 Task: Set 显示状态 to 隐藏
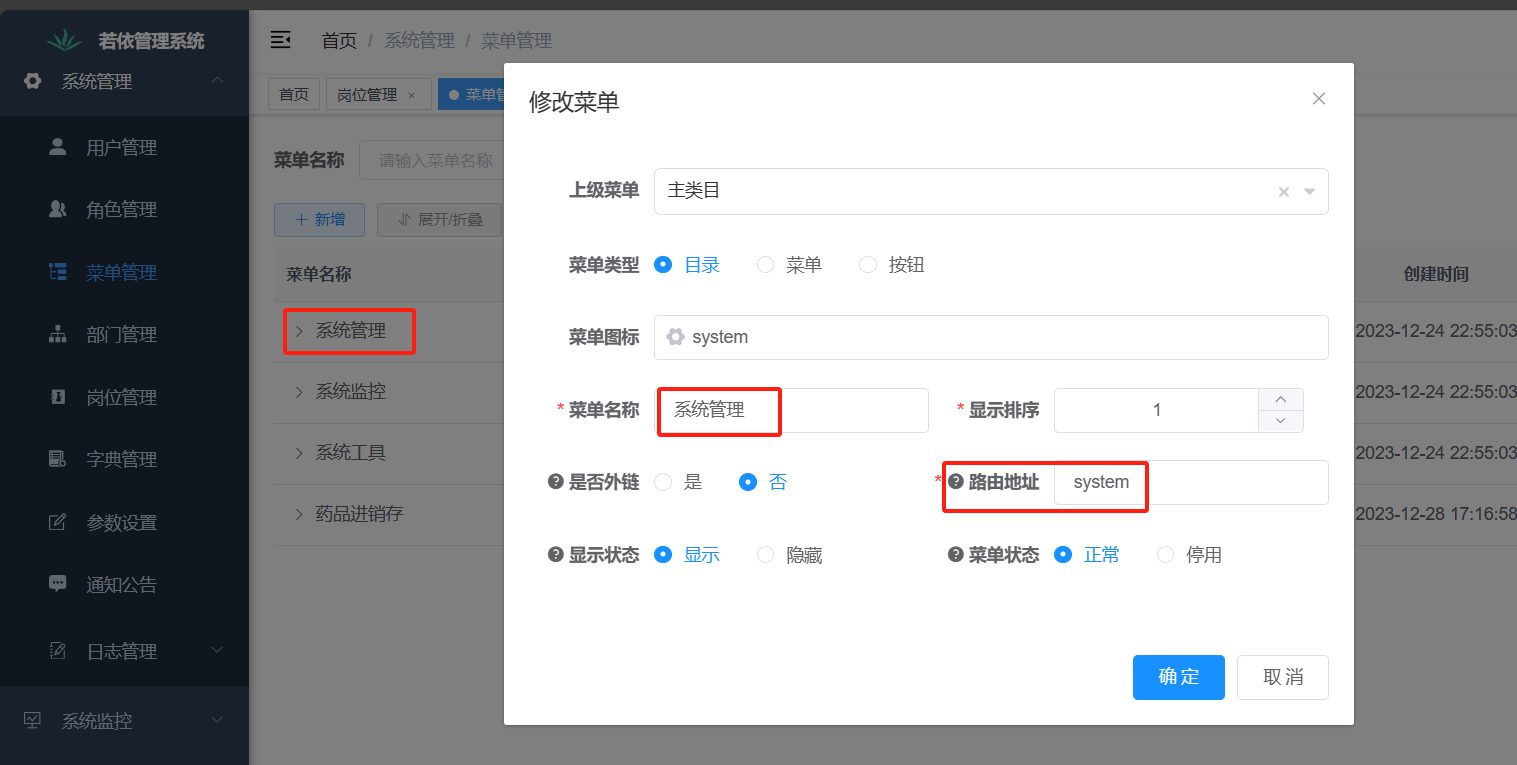click(x=765, y=555)
